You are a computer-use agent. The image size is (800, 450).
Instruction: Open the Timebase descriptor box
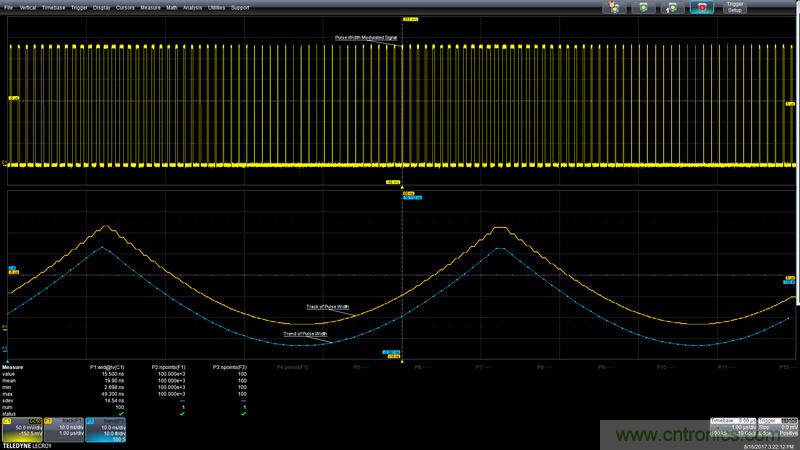(731, 428)
